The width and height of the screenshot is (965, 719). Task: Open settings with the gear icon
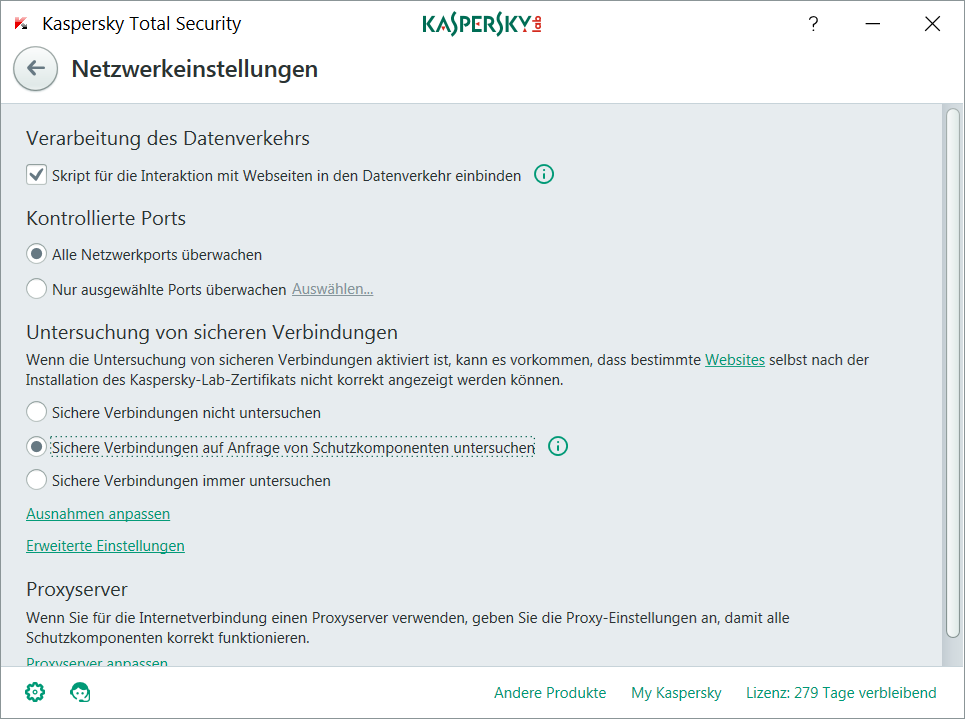pos(35,692)
